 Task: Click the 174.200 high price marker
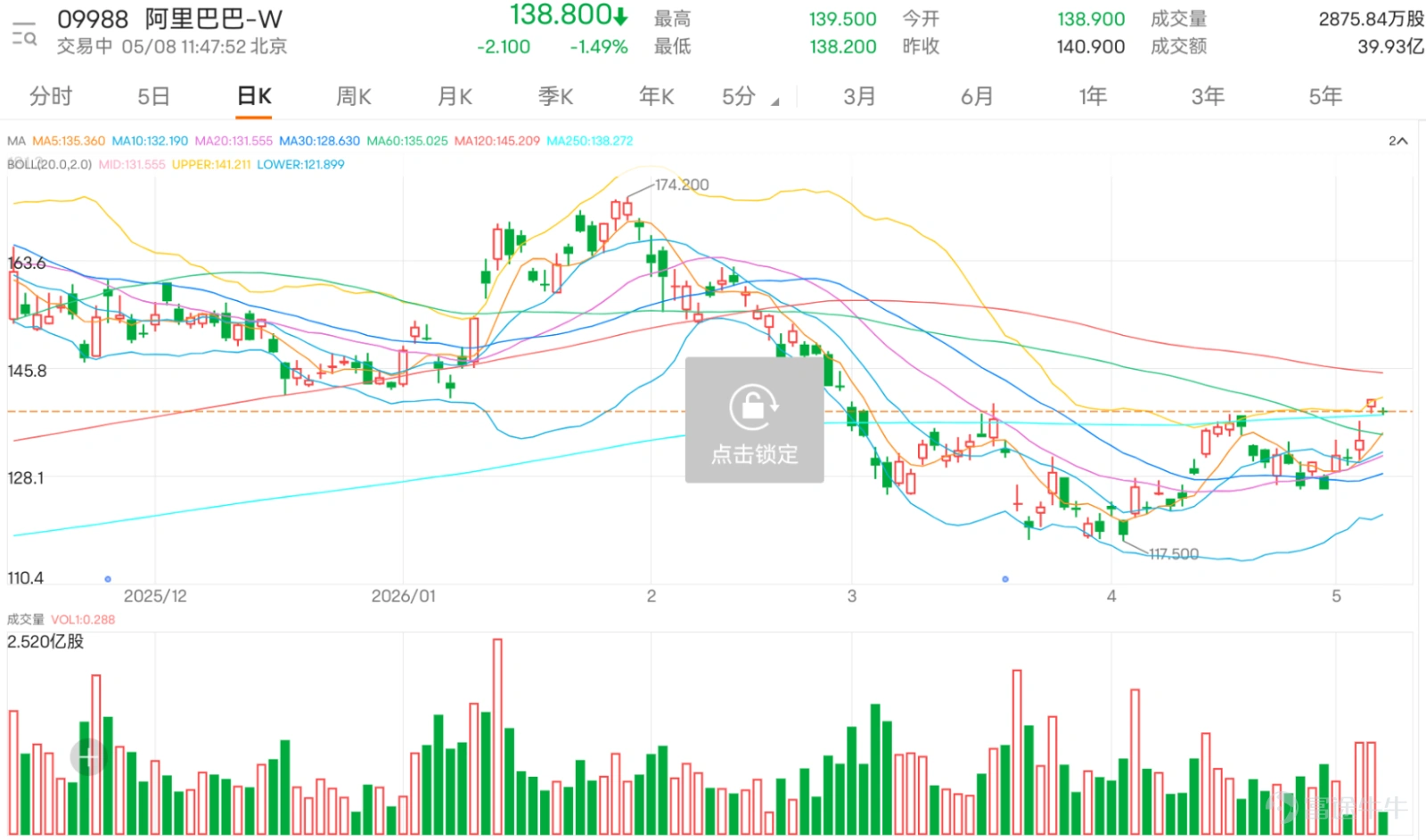[682, 184]
